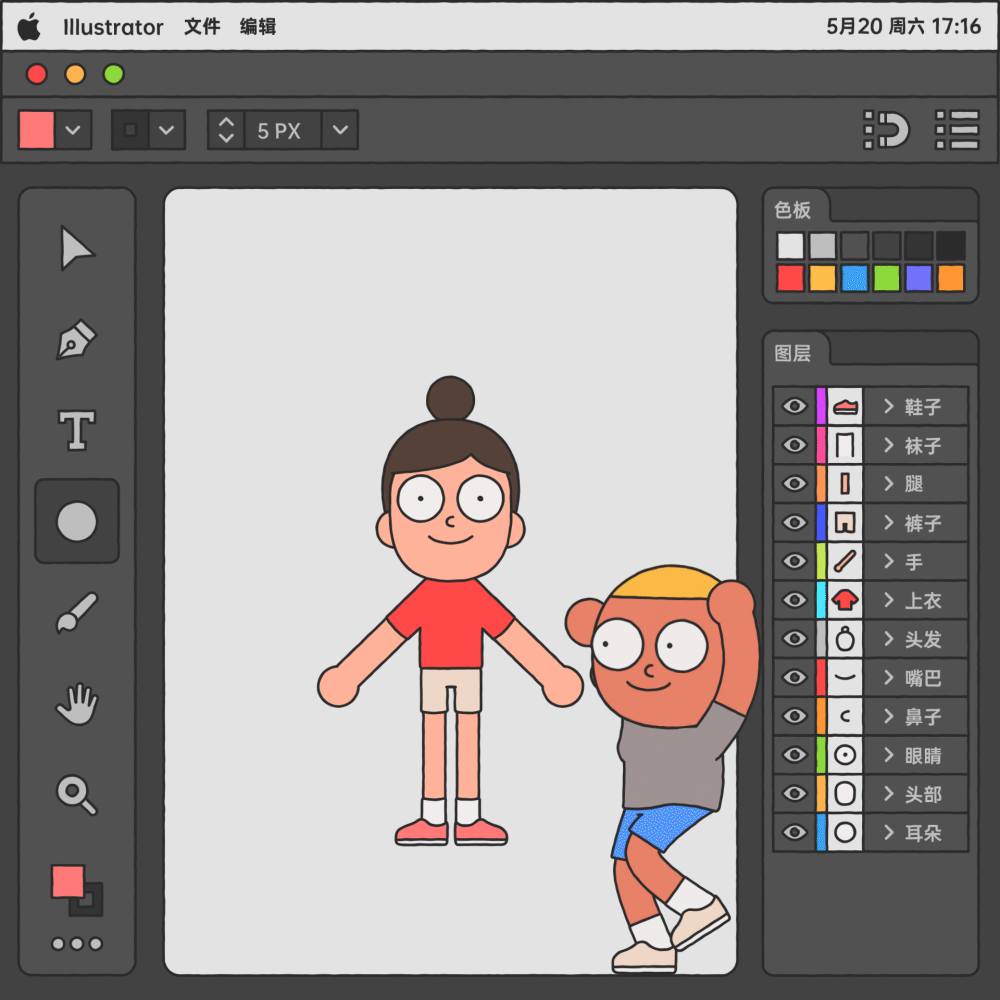
Task: Click the 鞋子 layer shoe thumbnail
Action: pyautogui.click(x=845, y=406)
